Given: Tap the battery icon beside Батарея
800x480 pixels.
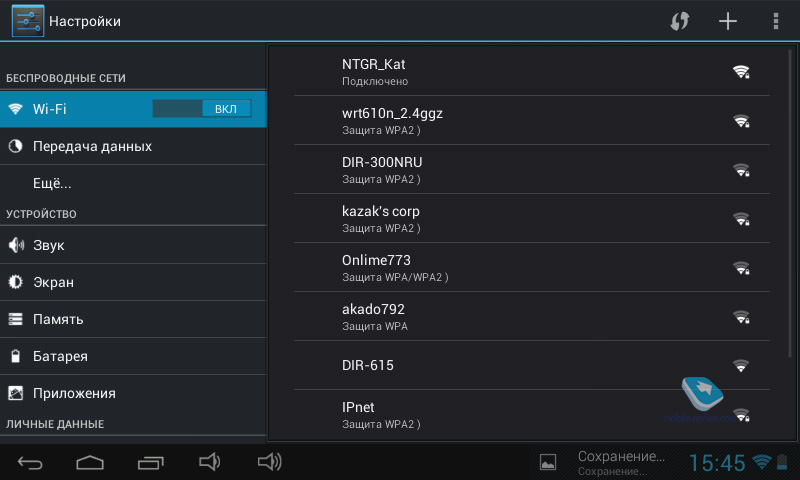Looking at the screenshot, I should (16, 356).
